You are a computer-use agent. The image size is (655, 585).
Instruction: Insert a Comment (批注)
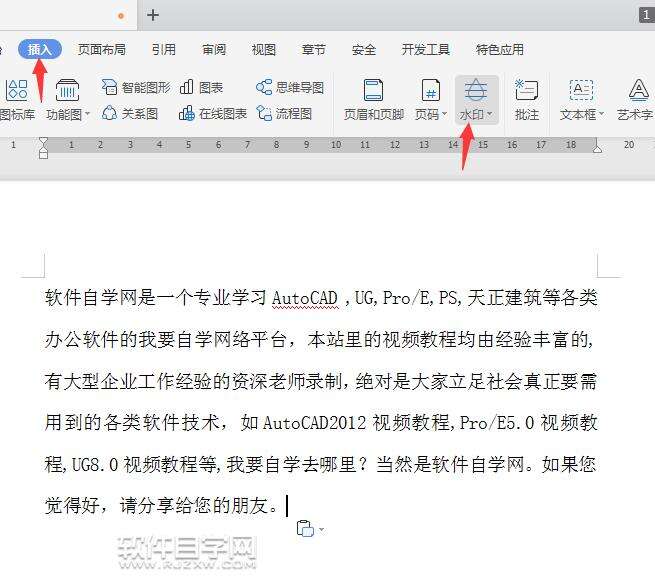pyautogui.click(x=526, y=100)
